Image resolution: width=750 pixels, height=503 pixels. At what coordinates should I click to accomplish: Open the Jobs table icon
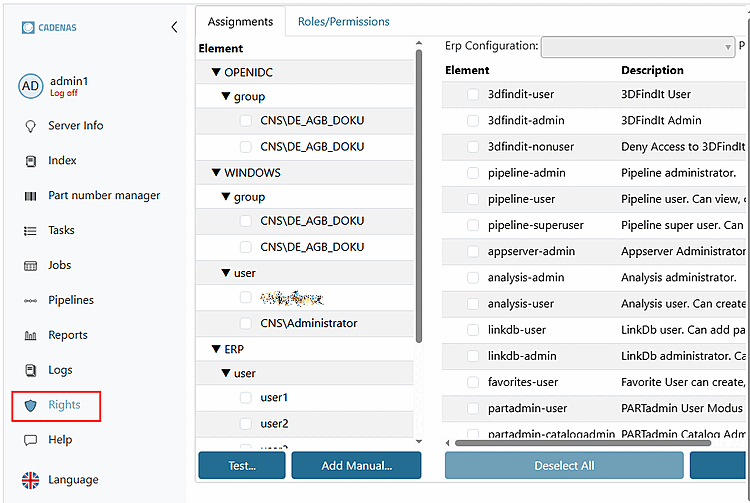pos(30,266)
